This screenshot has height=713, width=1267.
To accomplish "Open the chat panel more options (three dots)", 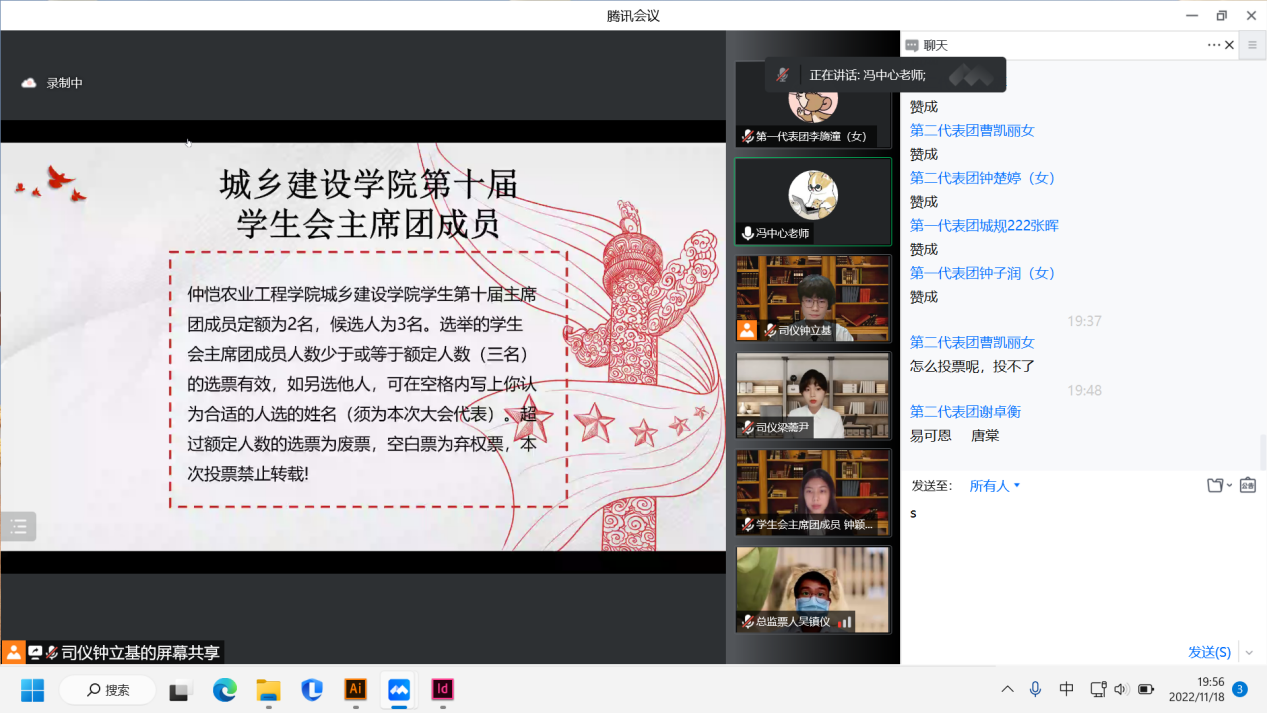I will (x=1213, y=45).
